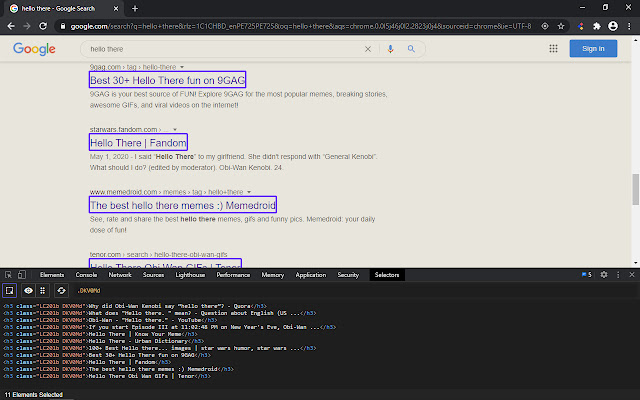
Task: Expand the dropdown arrow next to starwars.fandom.com
Action: (x=175, y=129)
